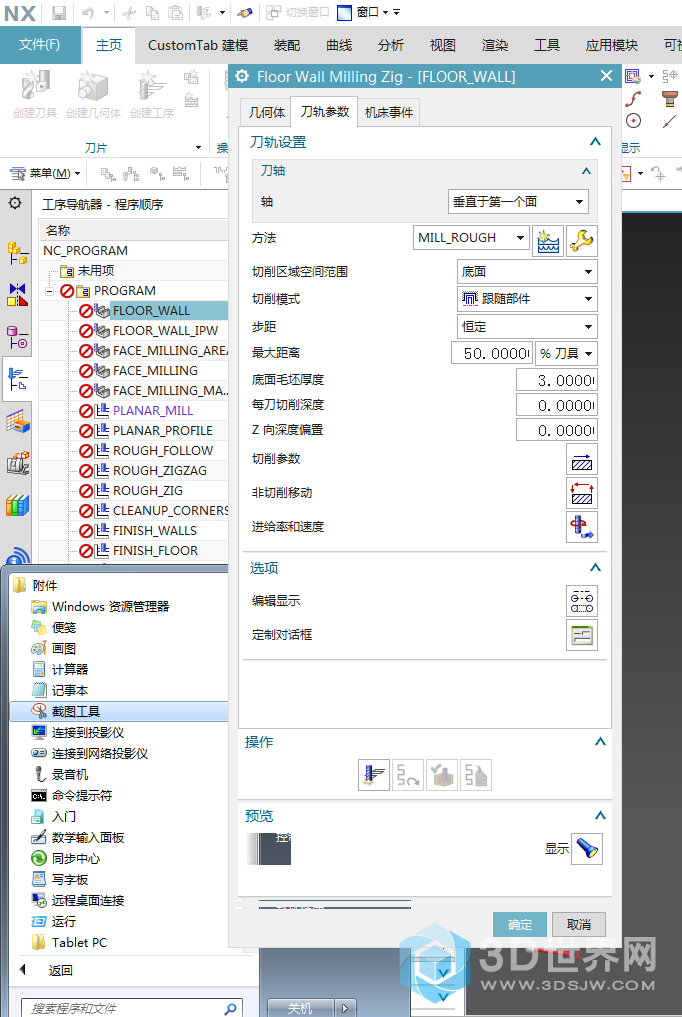Collapse the 刀轴 subsection

[x=586, y=171]
